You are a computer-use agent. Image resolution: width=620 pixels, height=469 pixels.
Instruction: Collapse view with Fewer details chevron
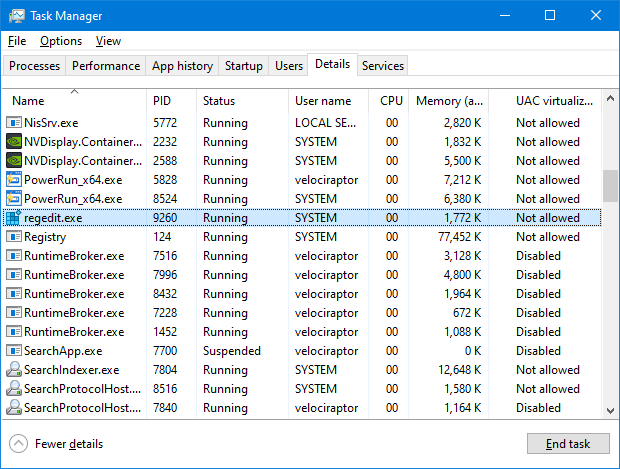(18, 444)
